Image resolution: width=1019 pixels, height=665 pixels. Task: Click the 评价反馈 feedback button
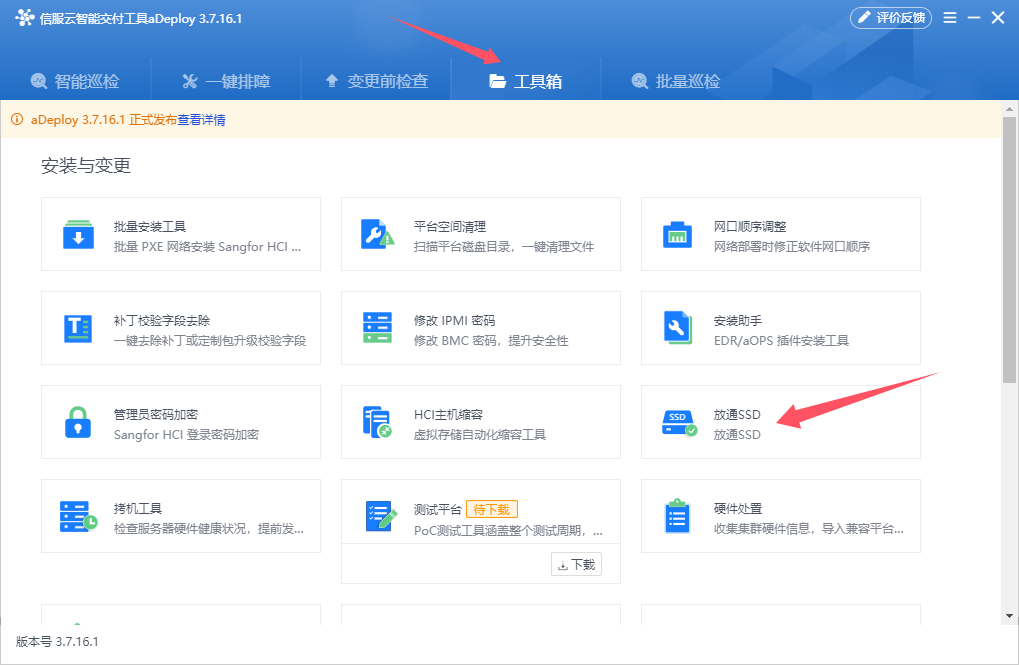point(891,18)
